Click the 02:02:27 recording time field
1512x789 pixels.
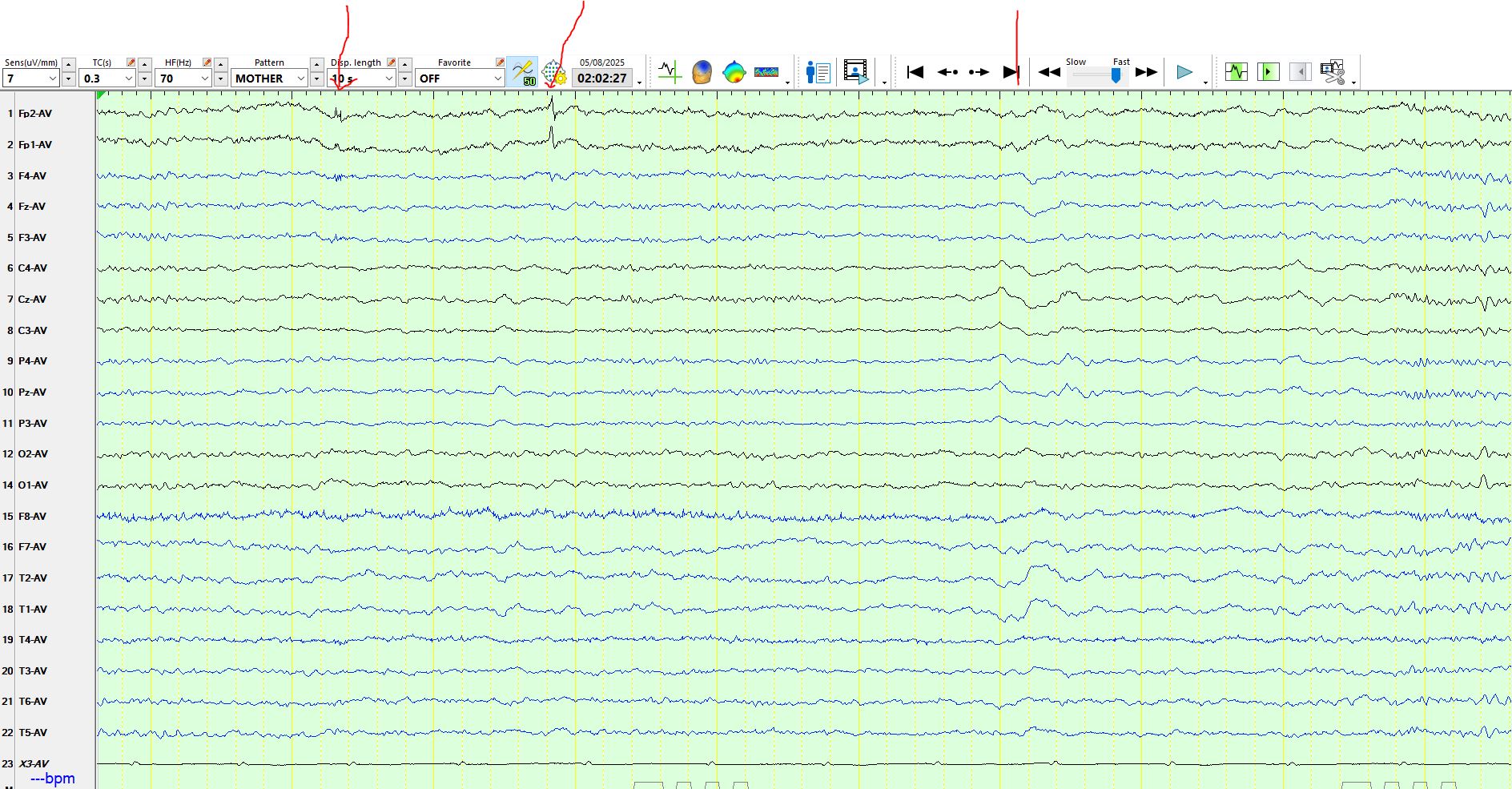click(x=602, y=78)
